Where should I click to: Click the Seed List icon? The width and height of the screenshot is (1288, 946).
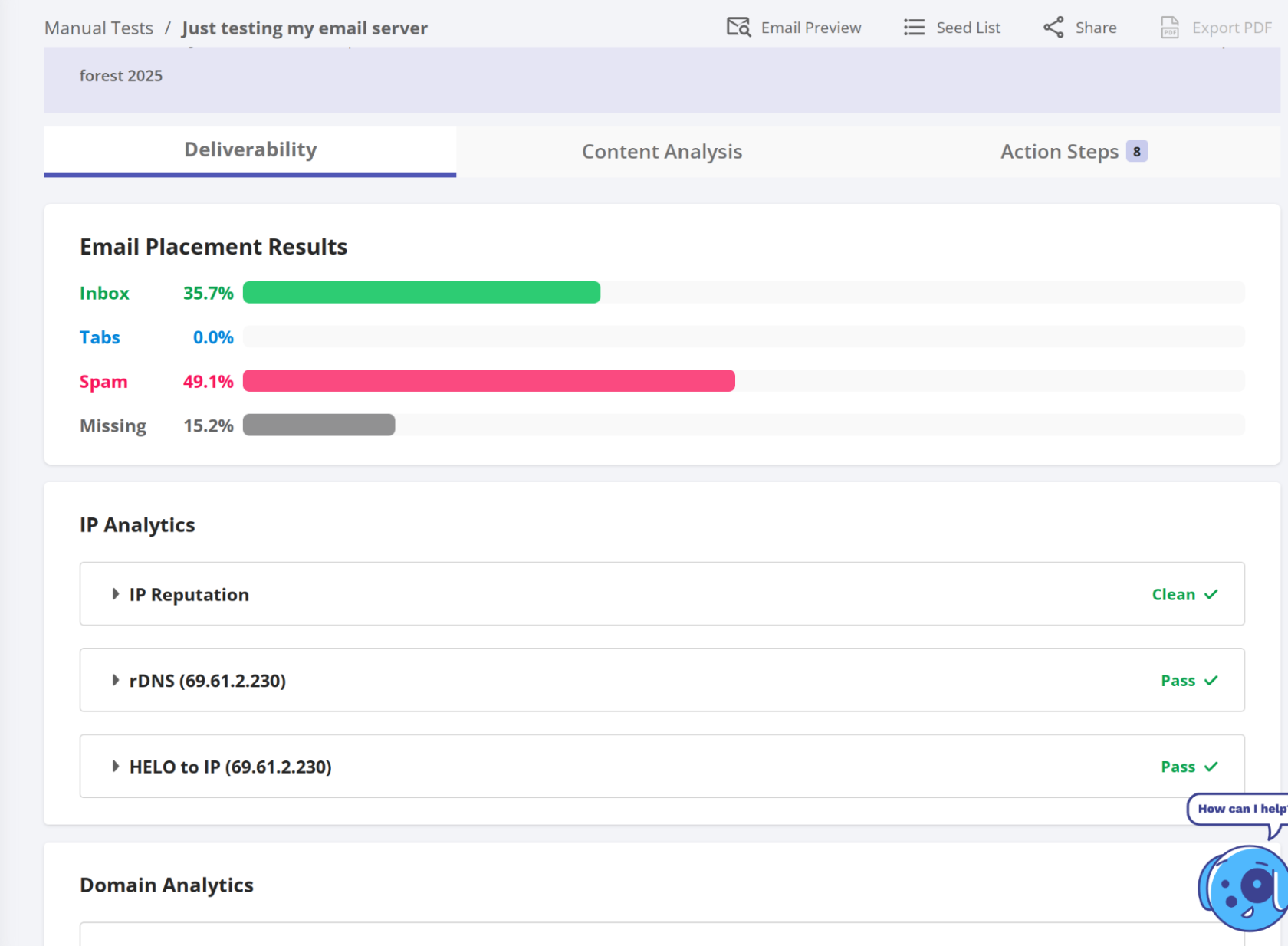click(914, 28)
